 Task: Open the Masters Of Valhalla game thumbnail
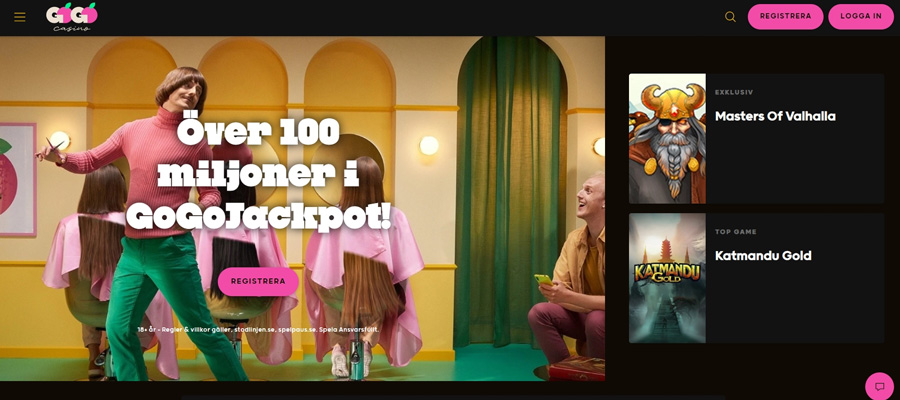668,138
